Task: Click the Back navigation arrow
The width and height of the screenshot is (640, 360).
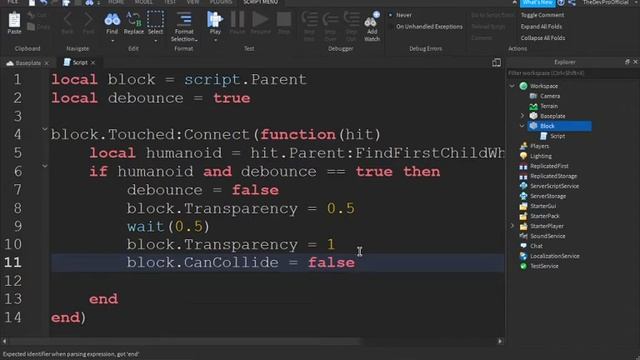Action: [67, 19]
